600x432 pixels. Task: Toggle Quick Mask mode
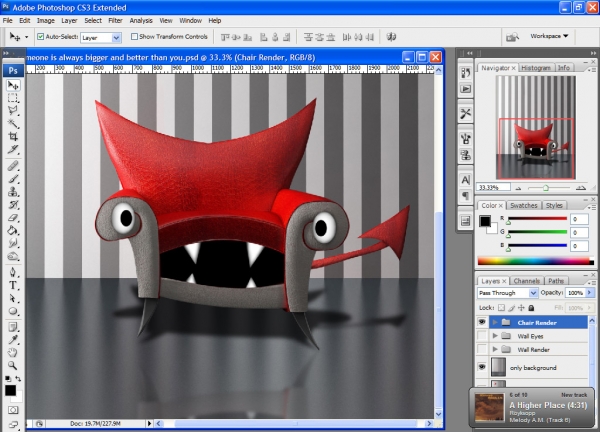13,410
